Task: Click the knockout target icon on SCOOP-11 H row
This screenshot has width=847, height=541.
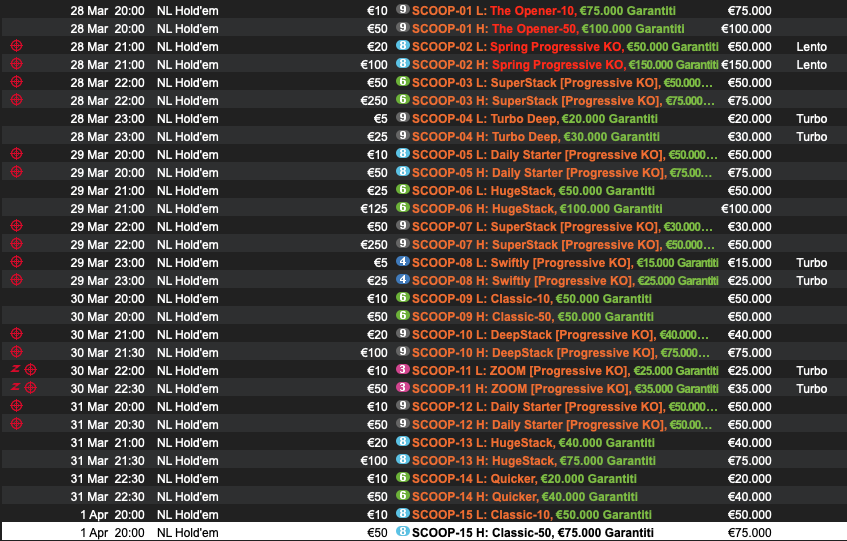Action: tap(31, 388)
